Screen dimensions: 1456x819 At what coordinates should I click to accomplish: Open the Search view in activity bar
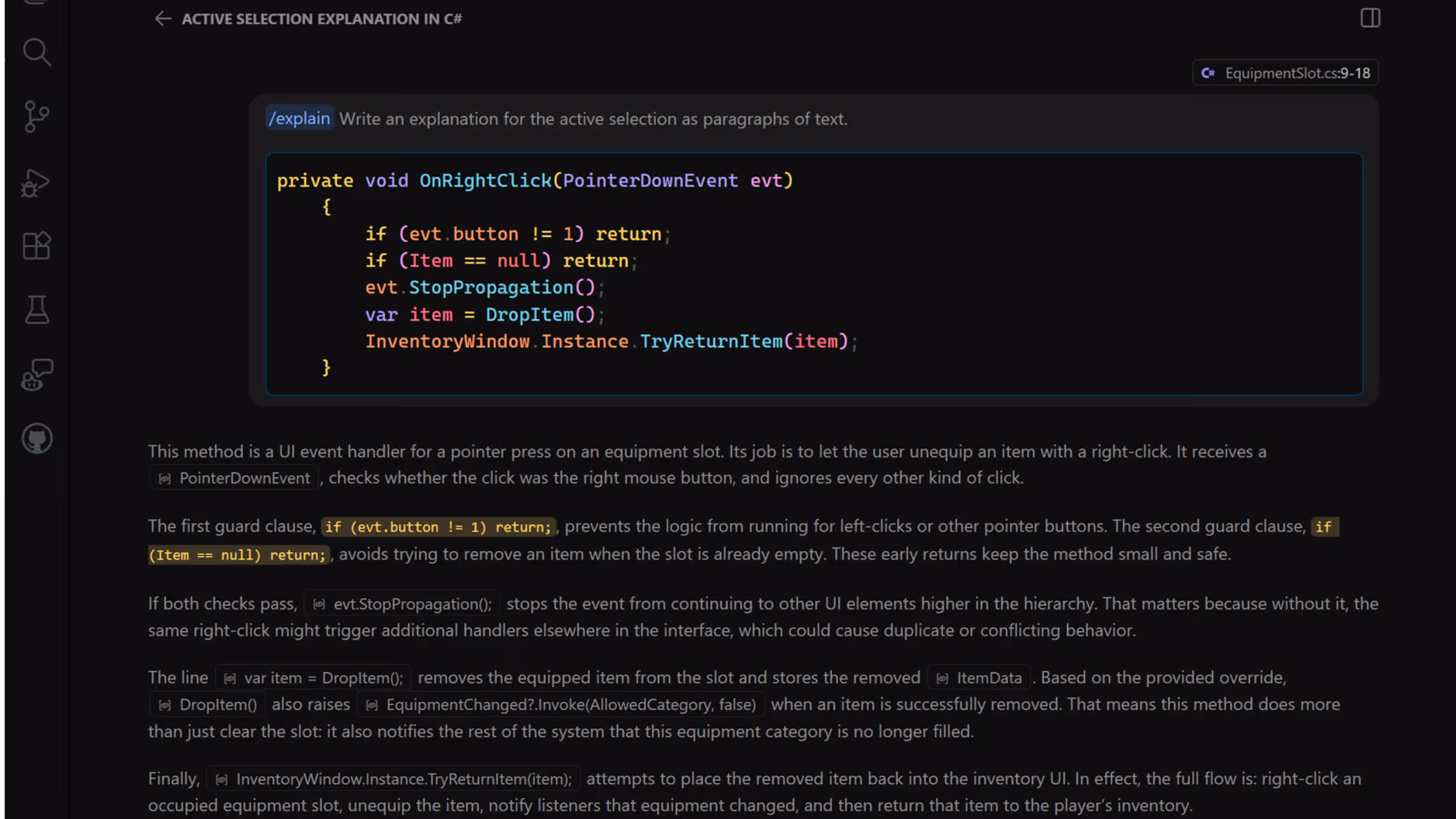click(x=36, y=52)
